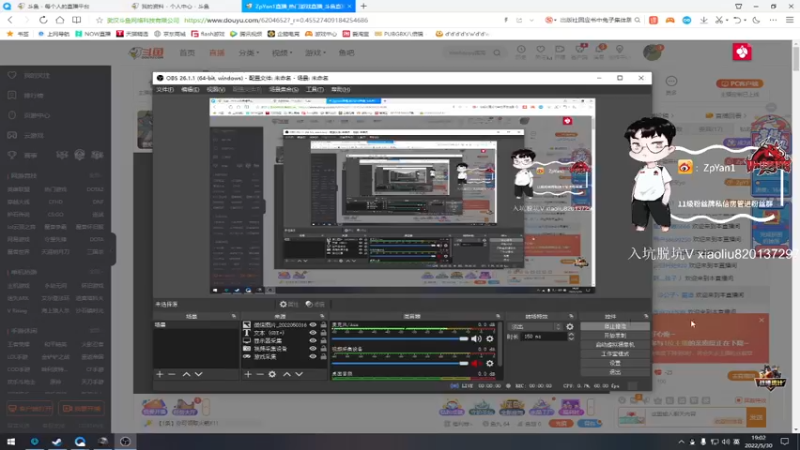Click the Start Recording button in Controls
The width and height of the screenshot is (800, 450).
pos(615,336)
